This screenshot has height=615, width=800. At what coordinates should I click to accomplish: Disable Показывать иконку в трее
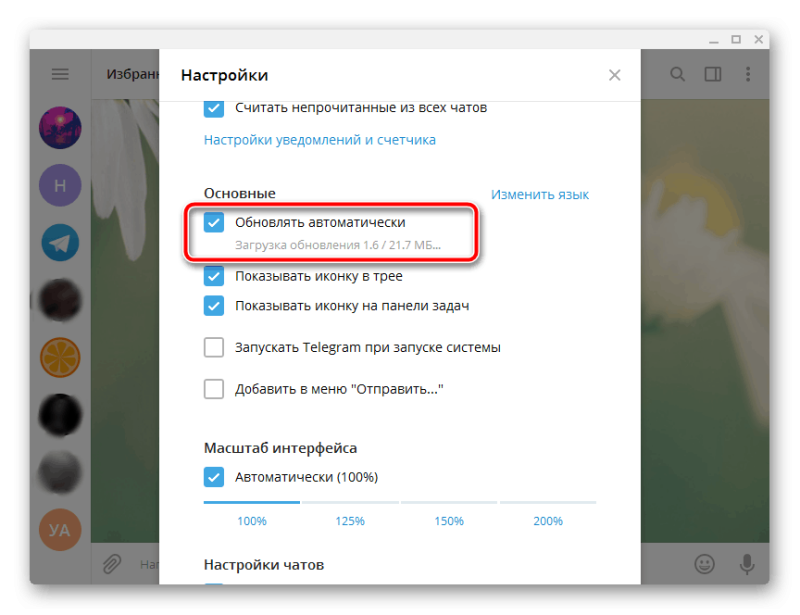point(214,276)
